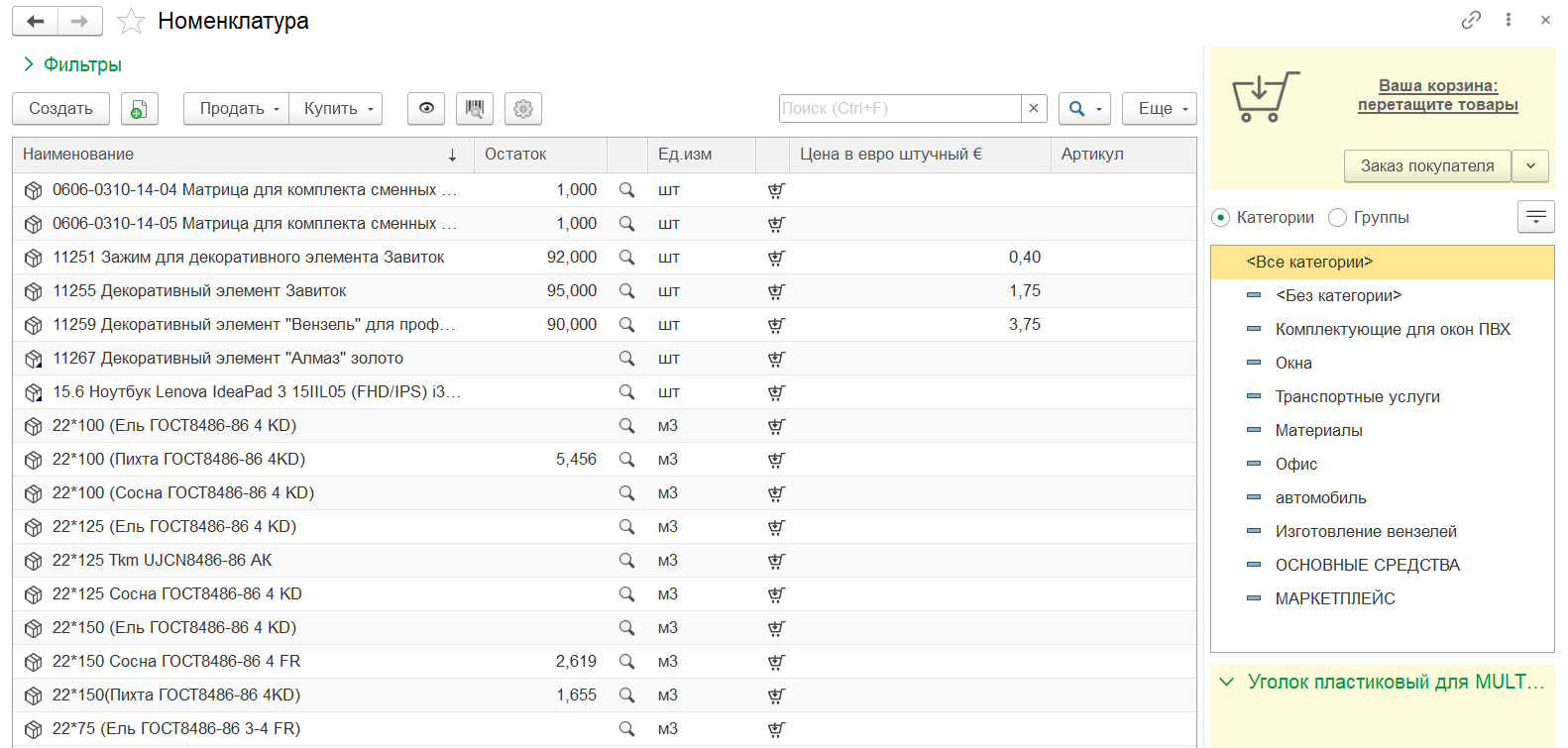1568x748 pixels.
Task: Add the favorites star for Номенклатура
Action: 131,21
